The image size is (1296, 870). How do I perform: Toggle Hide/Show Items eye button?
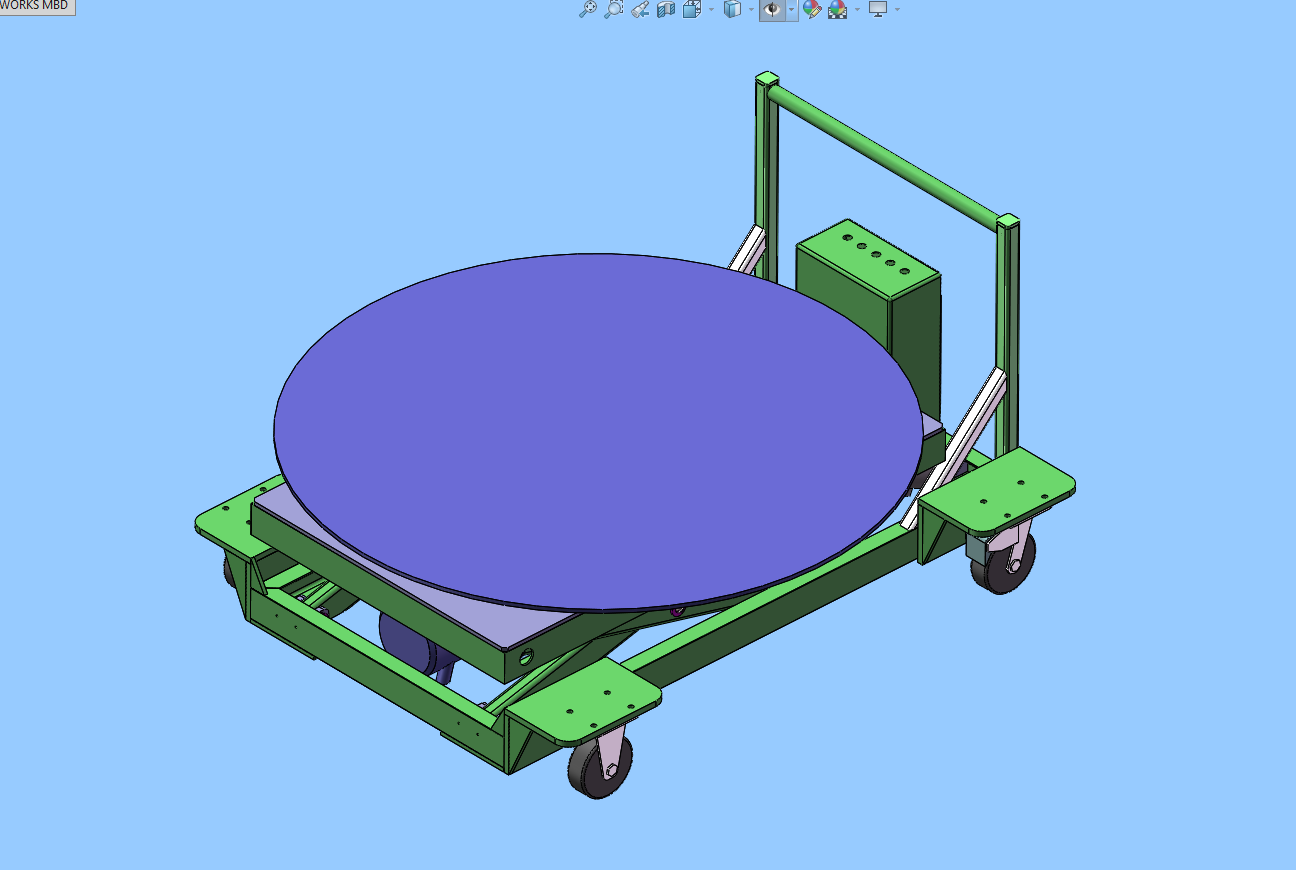tap(772, 10)
